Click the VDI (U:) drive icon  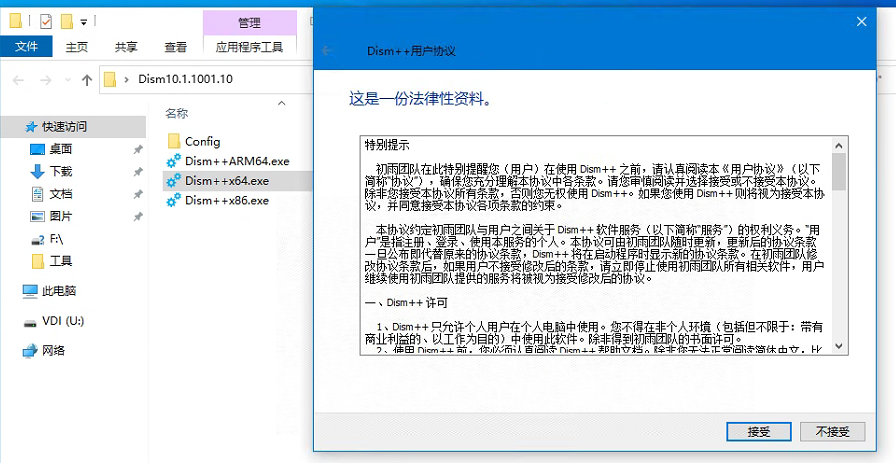coord(30,321)
